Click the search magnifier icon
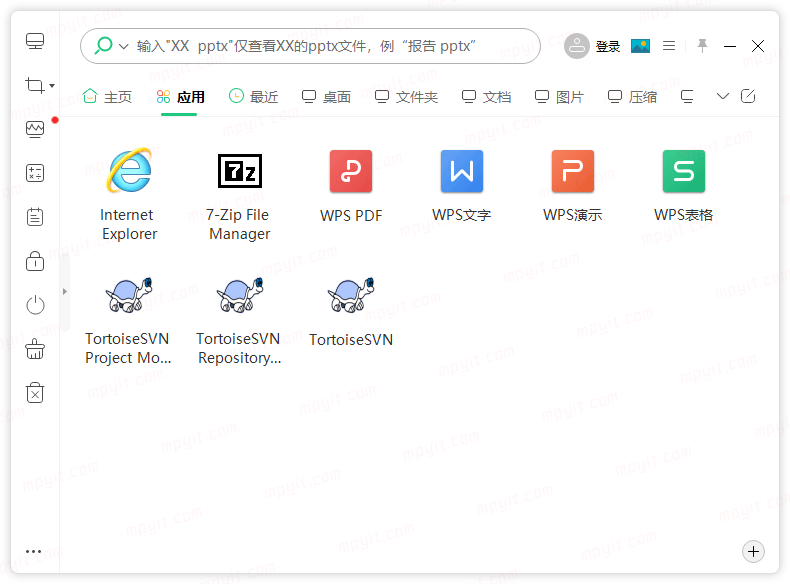The width and height of the screenshot is (790, 584). point(103,45)
